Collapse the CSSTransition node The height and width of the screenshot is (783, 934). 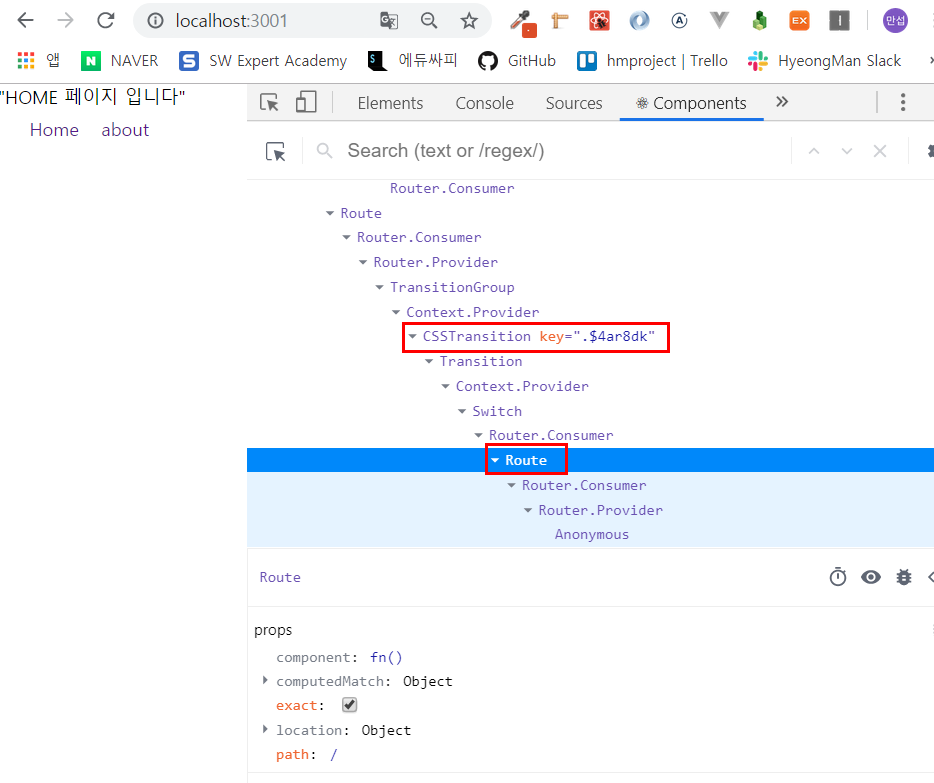coord(412,336)
